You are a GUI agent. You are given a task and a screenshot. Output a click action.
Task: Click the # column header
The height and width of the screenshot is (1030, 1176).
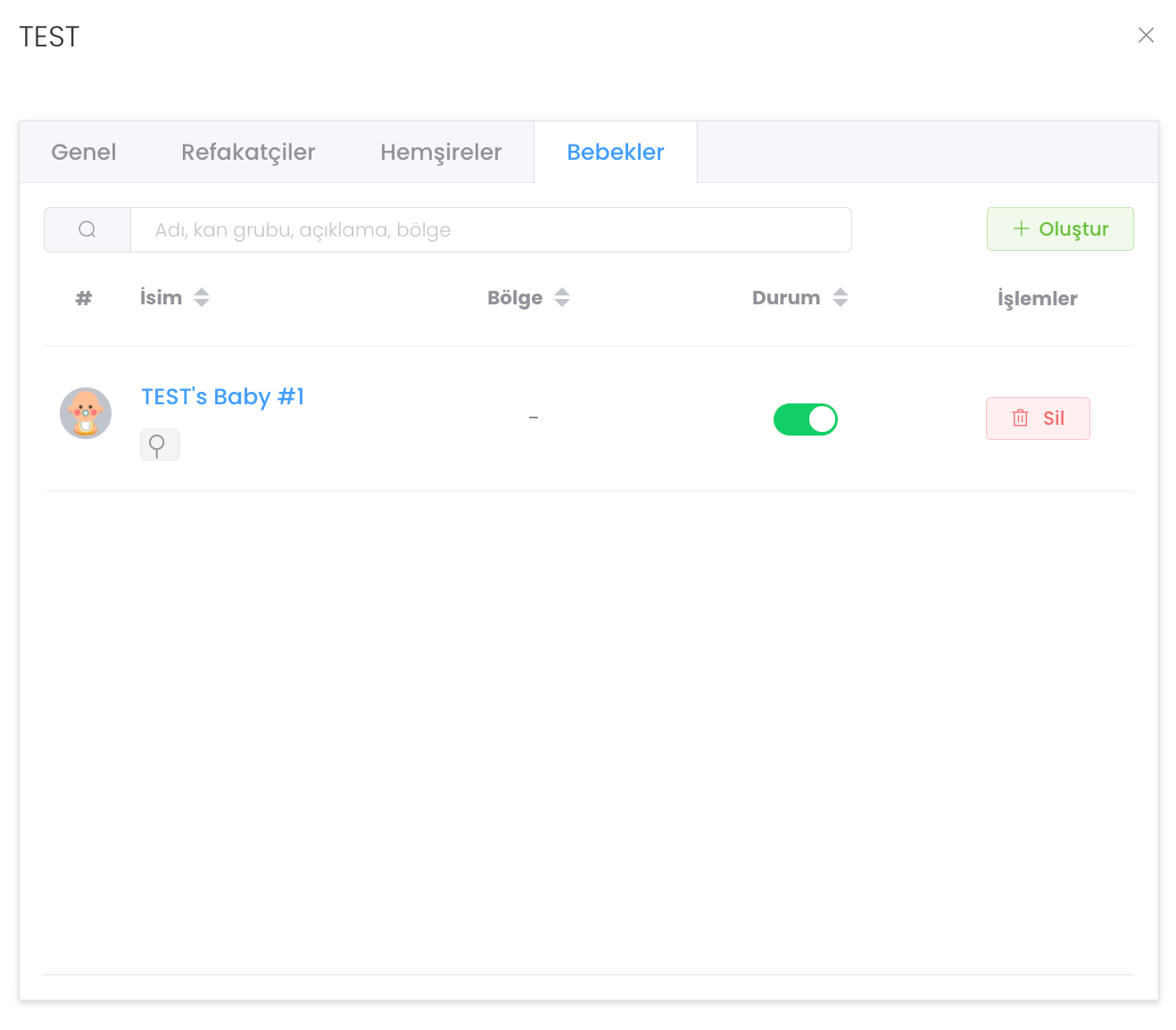84,299
